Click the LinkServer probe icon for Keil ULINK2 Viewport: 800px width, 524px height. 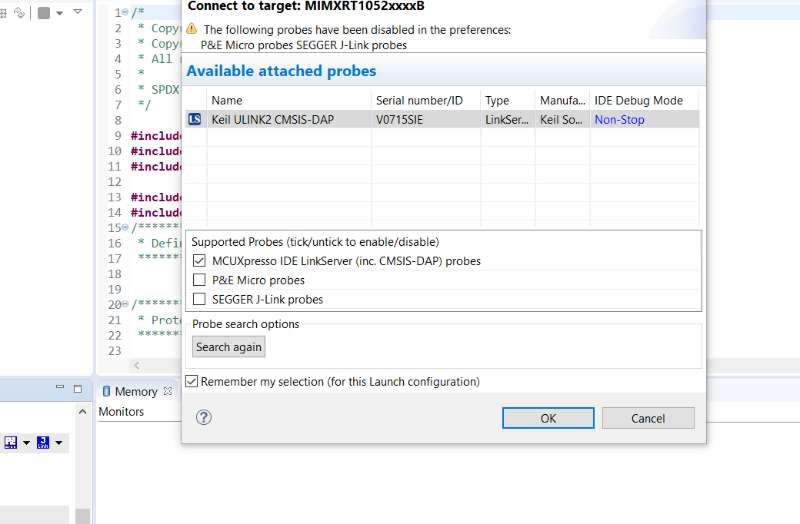[195, 120]
